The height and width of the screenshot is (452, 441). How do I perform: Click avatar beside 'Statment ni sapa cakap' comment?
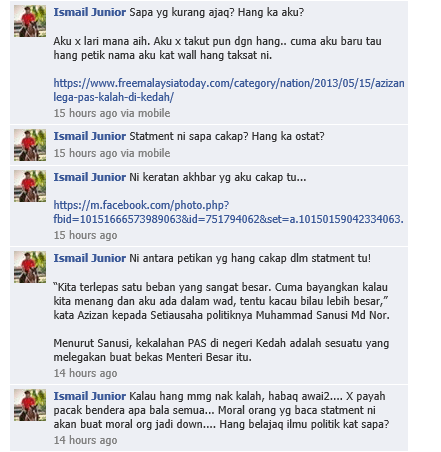[x=30, y=145]
